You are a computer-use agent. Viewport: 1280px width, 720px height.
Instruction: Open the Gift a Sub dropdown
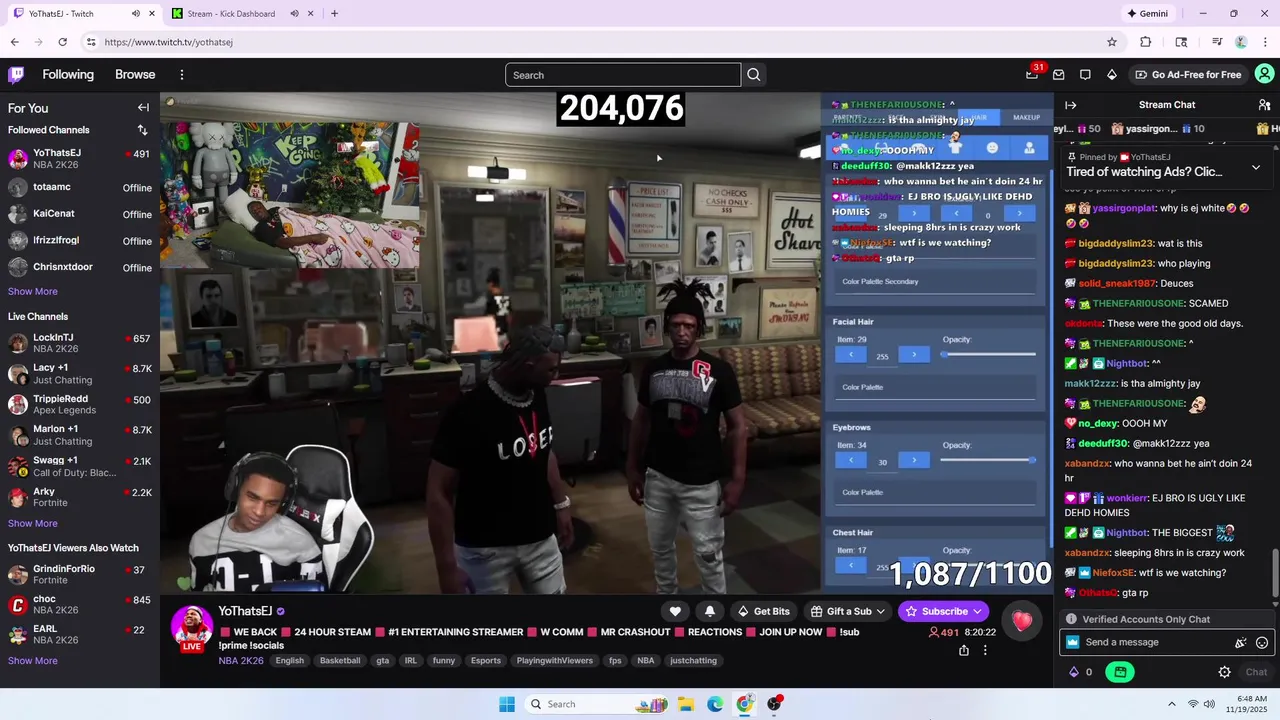click(849, 611)
